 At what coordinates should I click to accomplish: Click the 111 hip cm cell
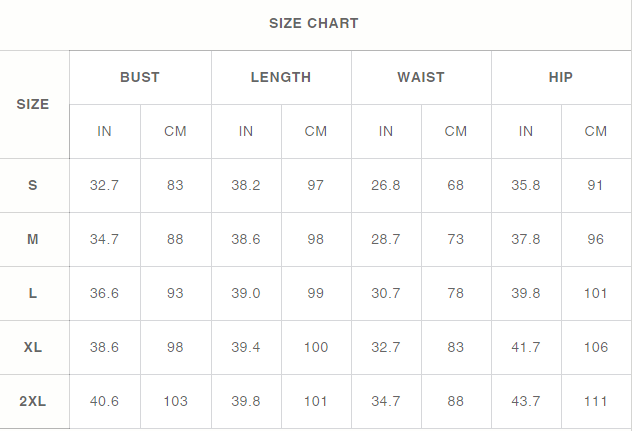(596, 401)
